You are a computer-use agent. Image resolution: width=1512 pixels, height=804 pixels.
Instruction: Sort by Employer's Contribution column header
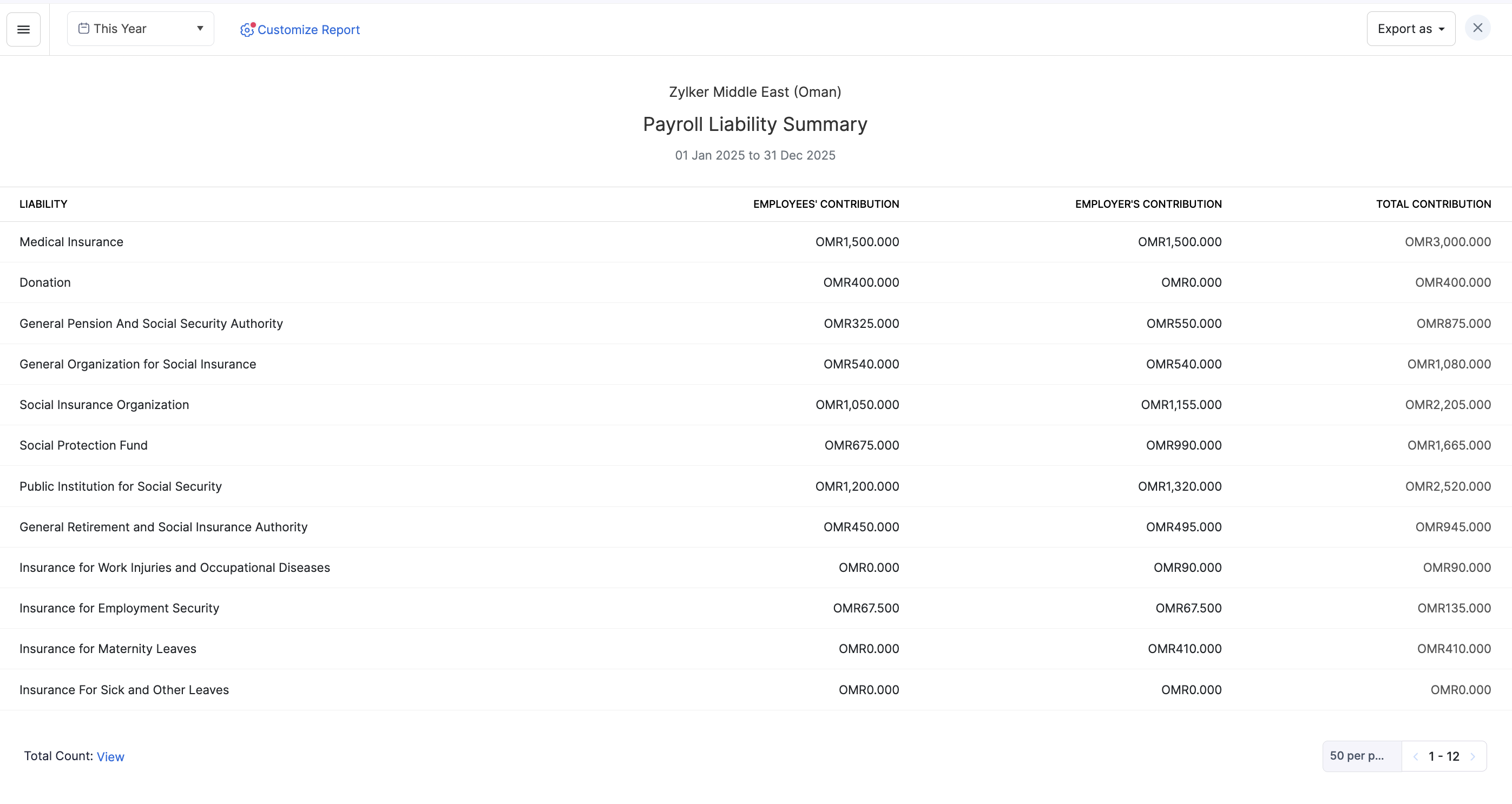[1148, 204]
